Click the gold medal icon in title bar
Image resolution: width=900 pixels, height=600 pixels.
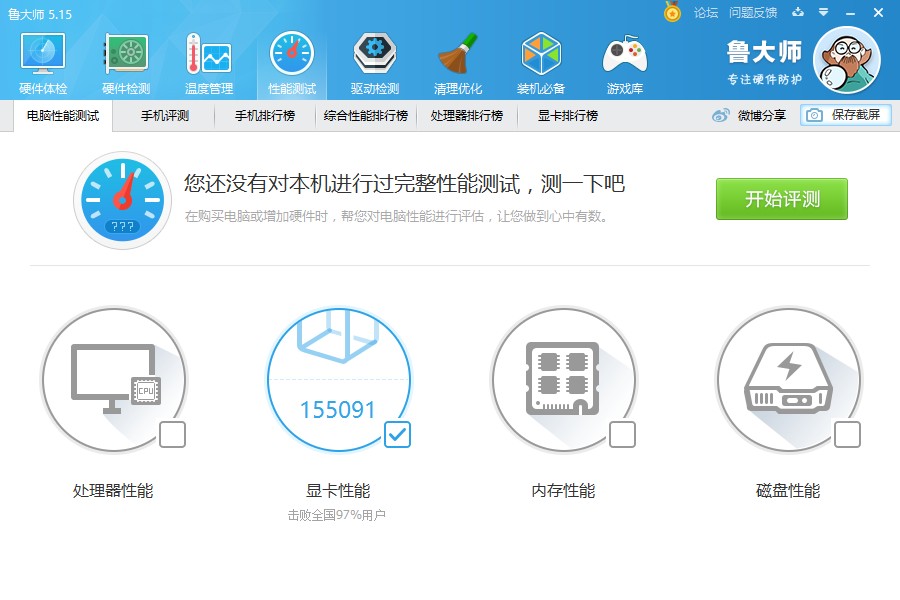pyautogui.click(x=672, y=11)
